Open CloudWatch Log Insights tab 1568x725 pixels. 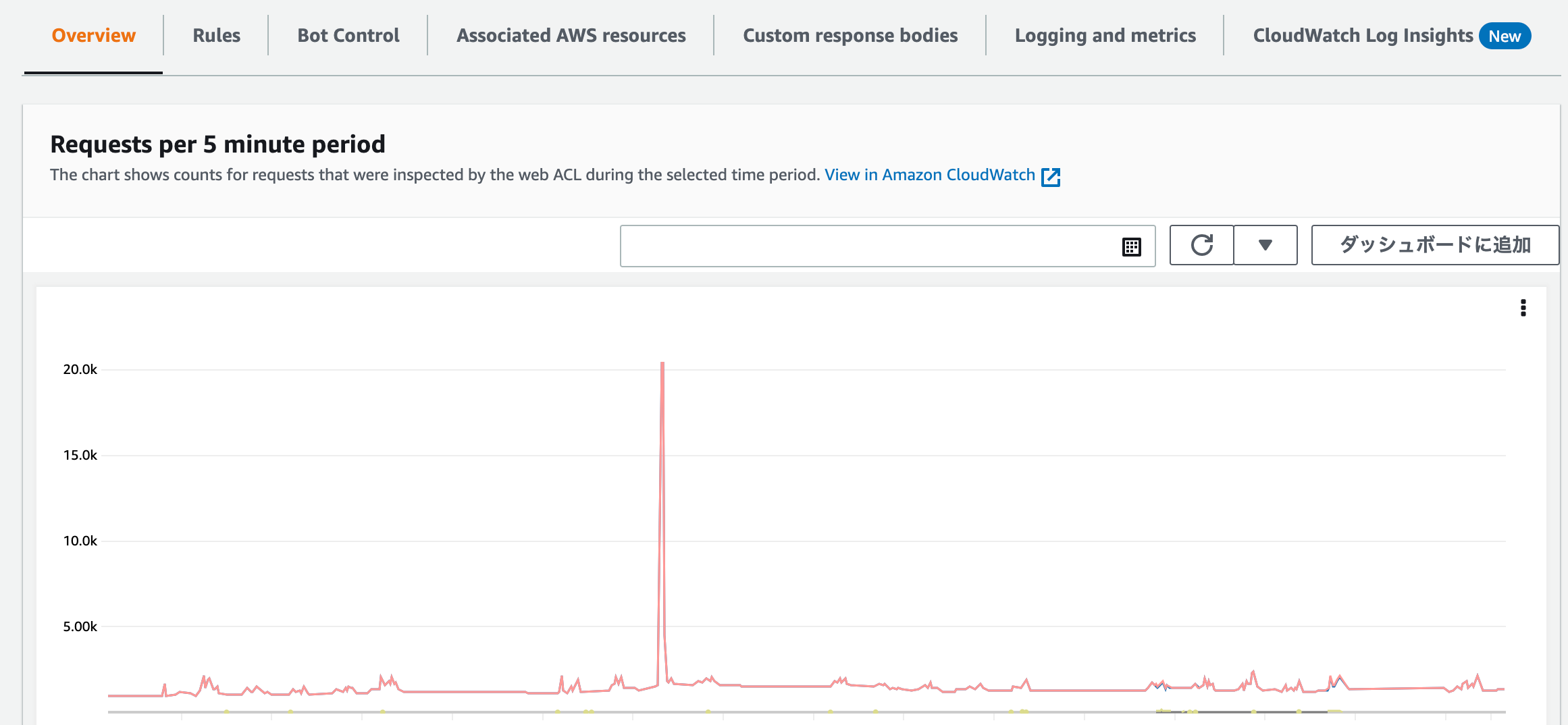[x=1363, y=36]
